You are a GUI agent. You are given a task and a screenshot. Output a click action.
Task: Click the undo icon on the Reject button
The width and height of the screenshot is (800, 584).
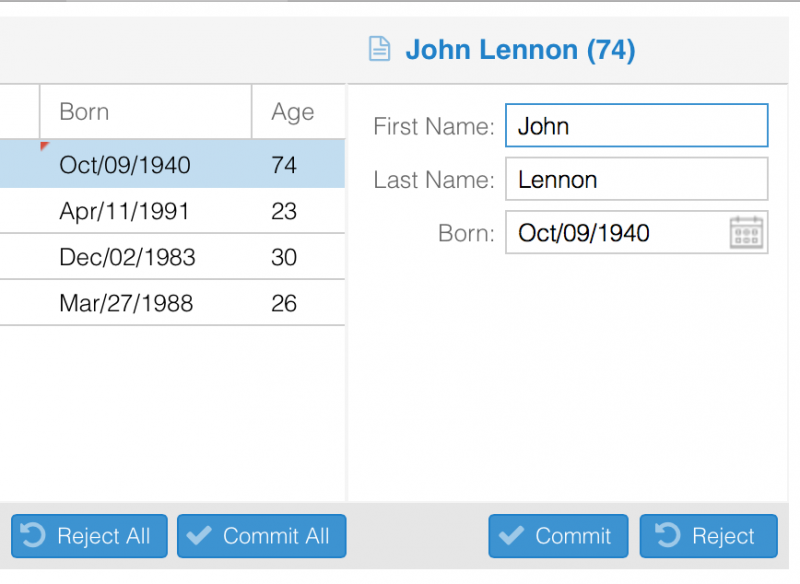667,536
